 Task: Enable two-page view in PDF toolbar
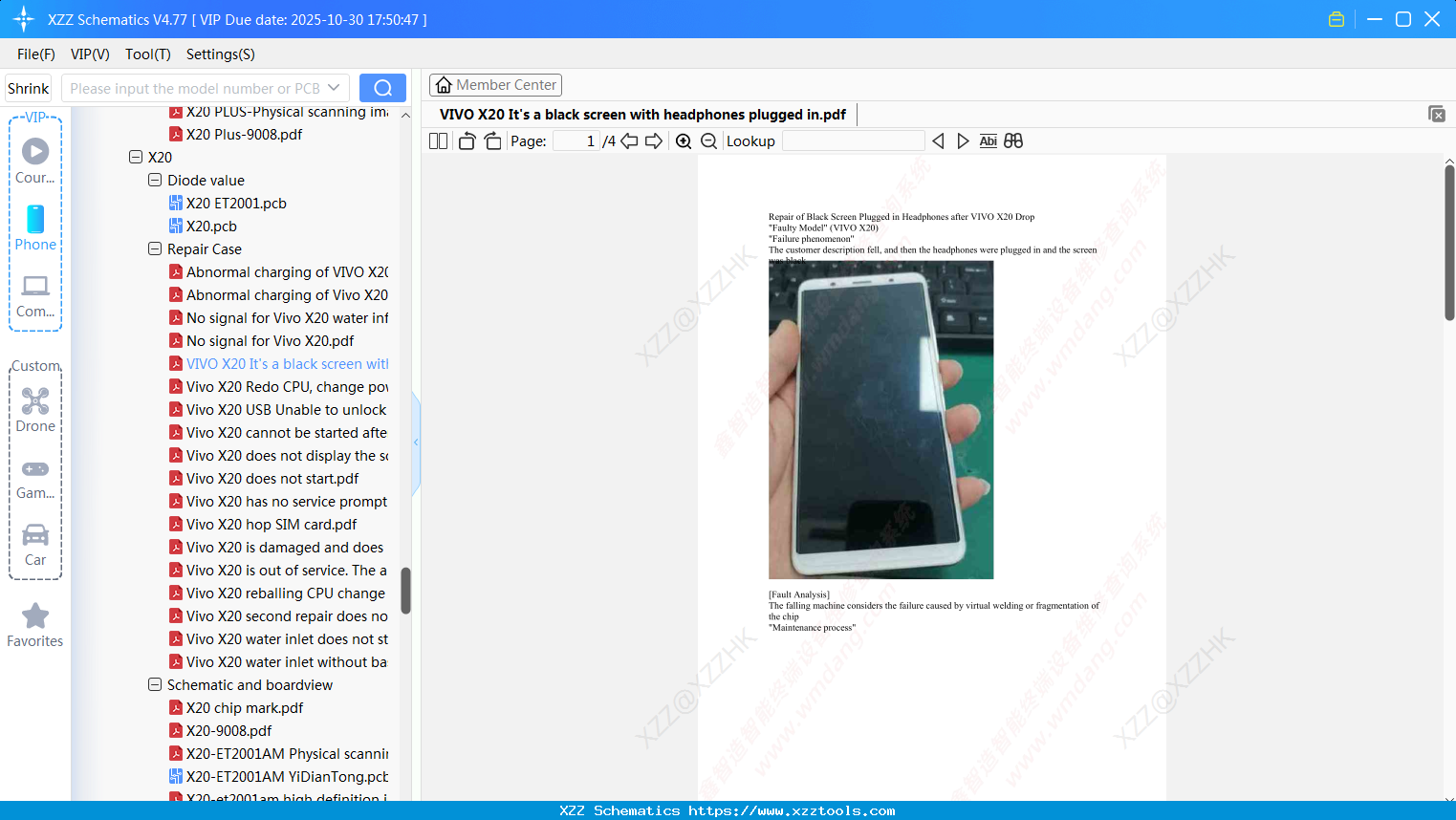(x=438, y=140)
